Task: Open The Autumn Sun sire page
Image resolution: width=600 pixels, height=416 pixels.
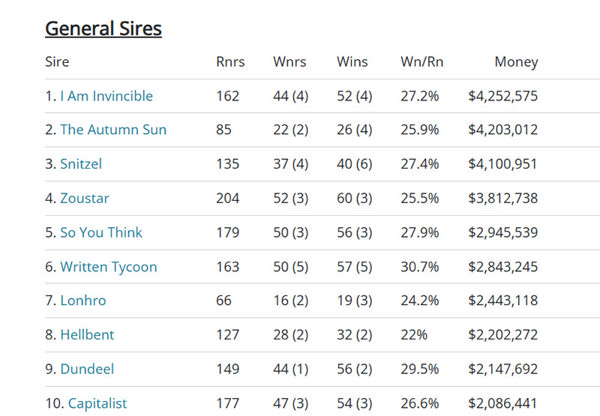Action: (x=113, y=130)
